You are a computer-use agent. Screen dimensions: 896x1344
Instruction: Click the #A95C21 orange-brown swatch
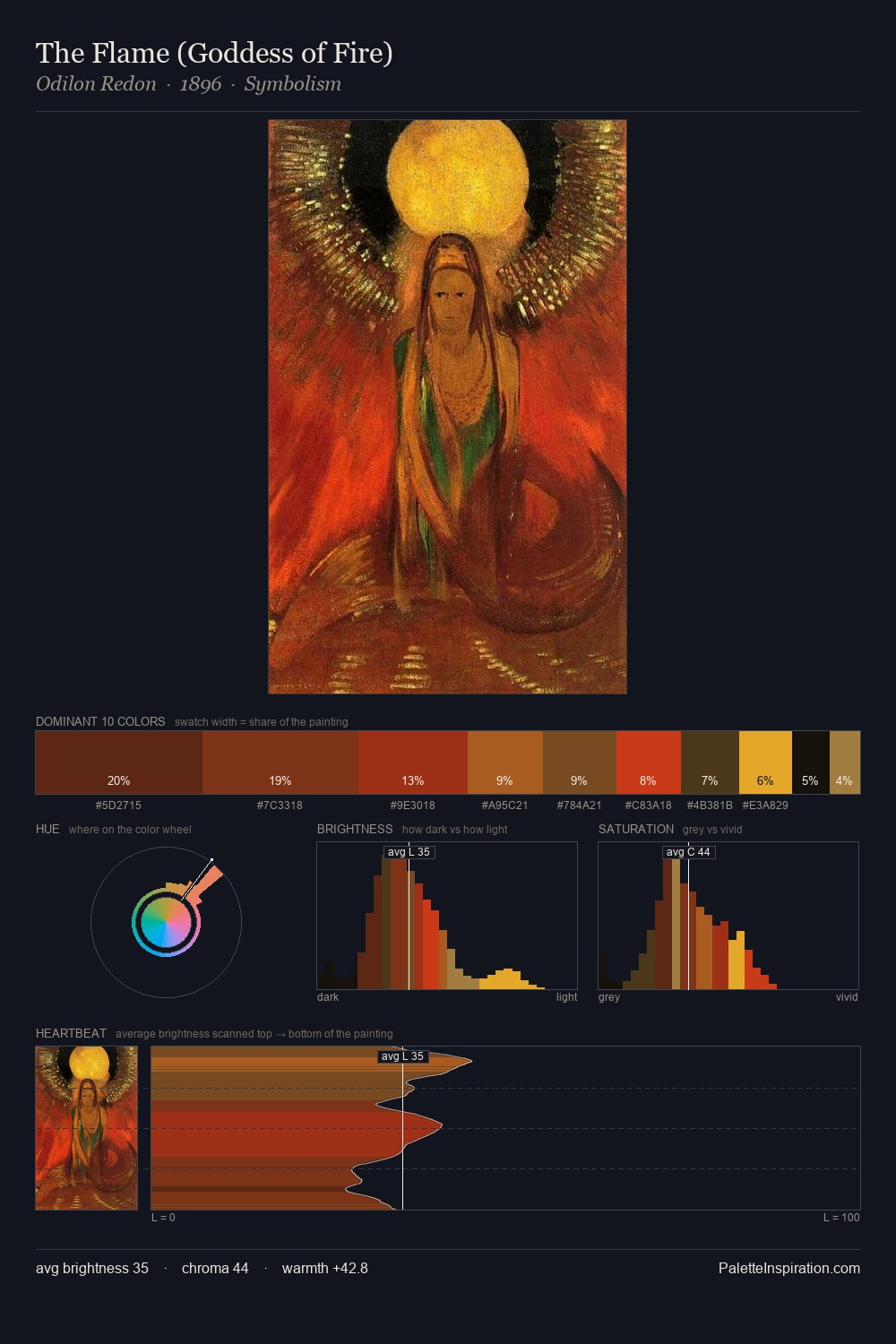[505, 762]
